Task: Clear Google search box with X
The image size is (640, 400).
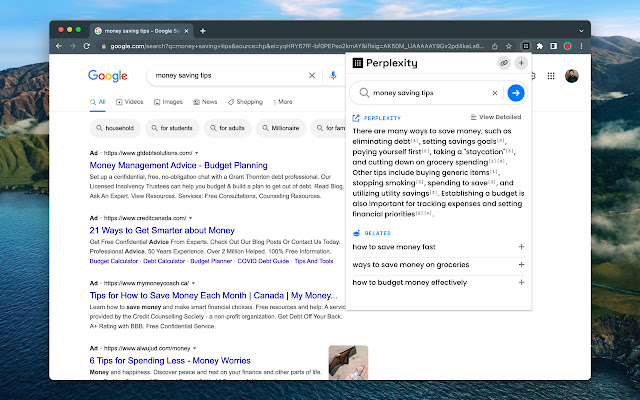Action: point(312,76)
